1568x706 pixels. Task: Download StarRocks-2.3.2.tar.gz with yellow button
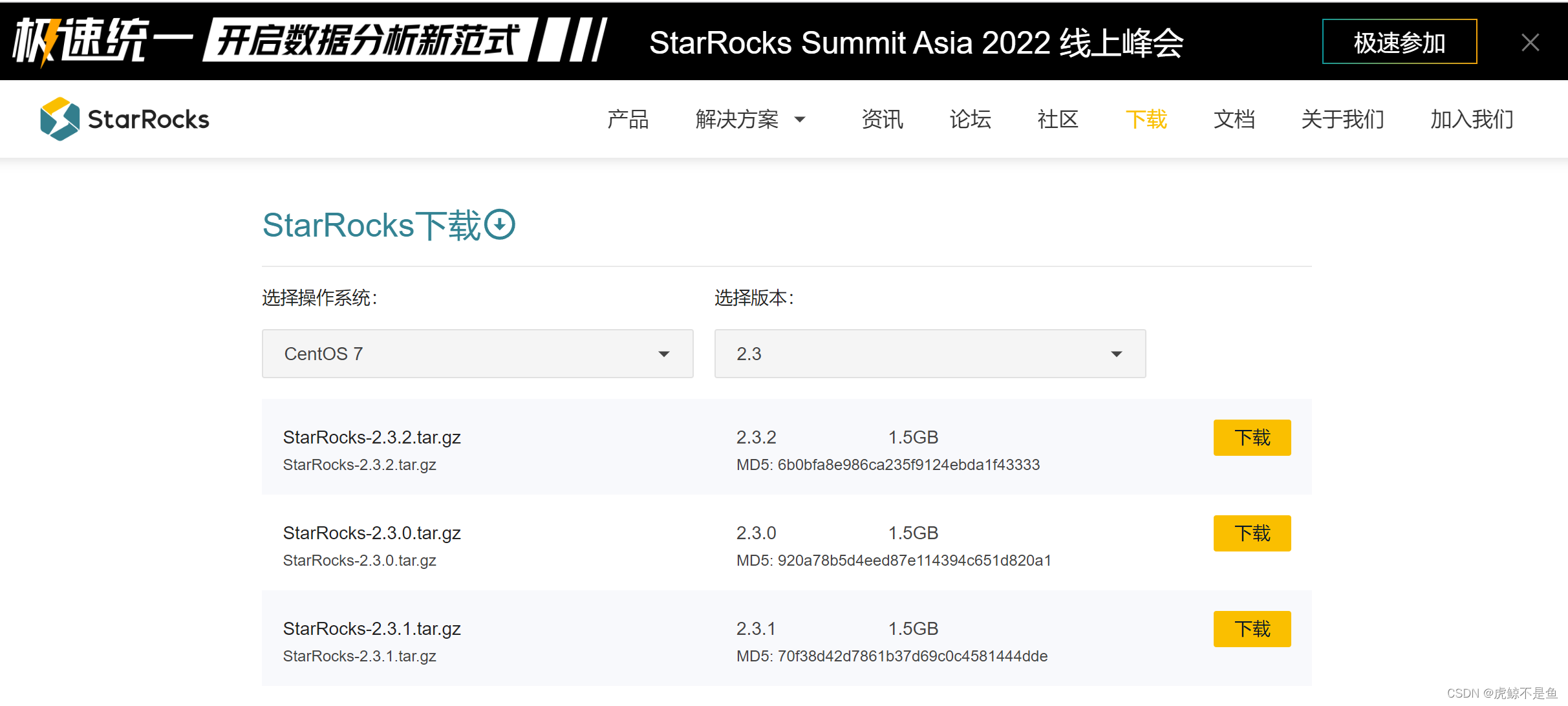[1252, 438]
